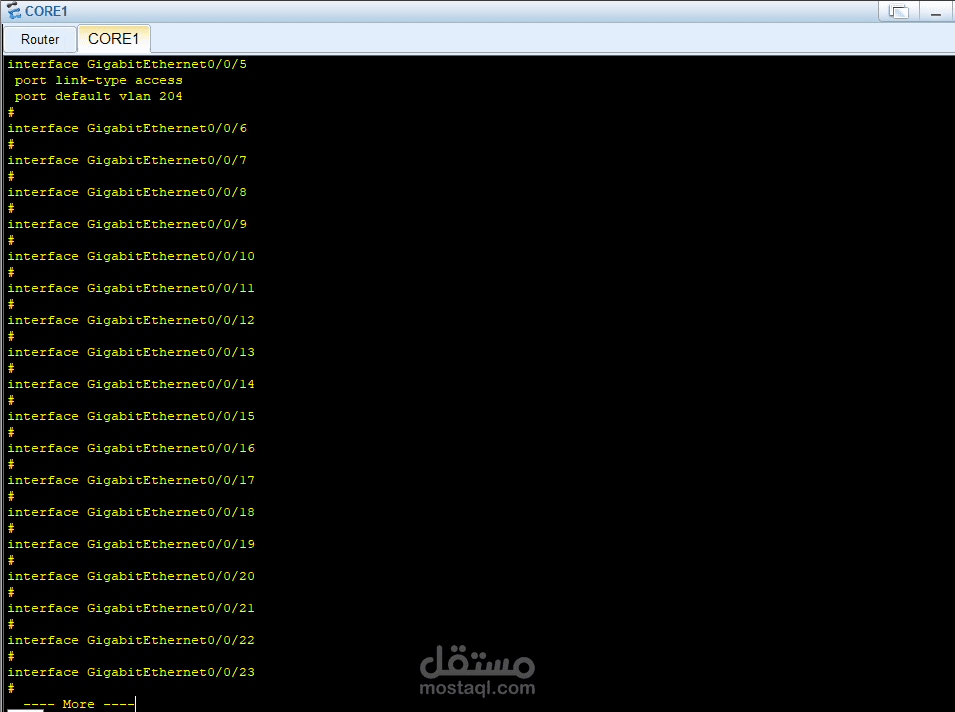The image size is (955, 712).
Task: Click the text 'port default vlan 204'
Action: coord(99,96)
